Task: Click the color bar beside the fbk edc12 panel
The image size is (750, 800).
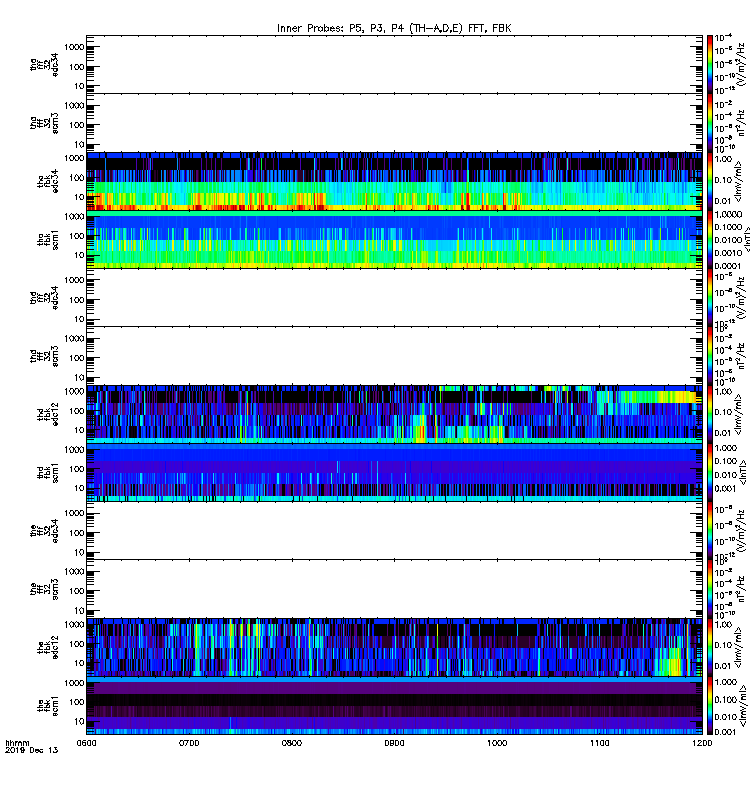Action: [710, 647]
